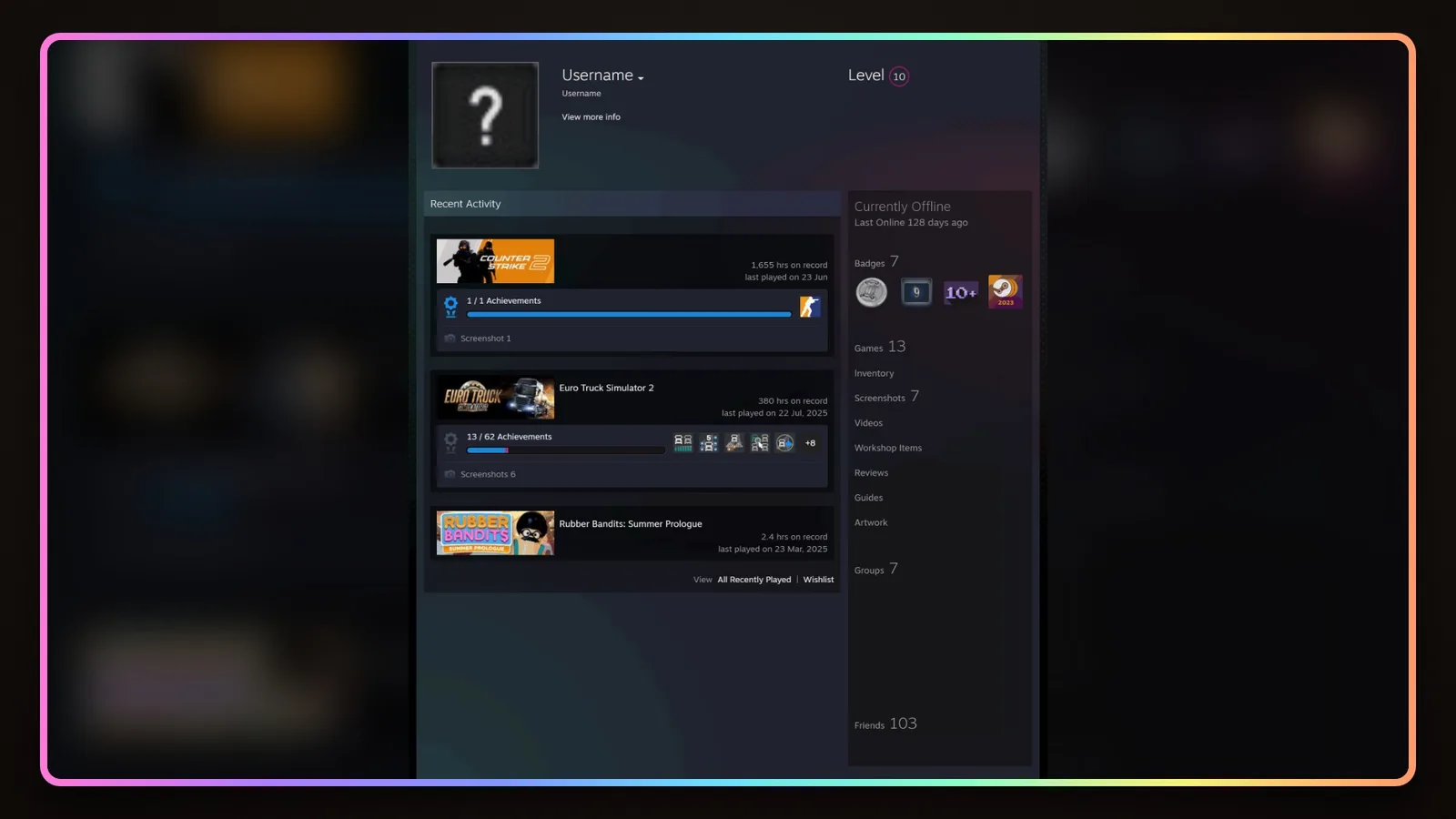Viewport: 1456px width, 819px height.
Task: Click the camera icon beside Screenshot 1
Action: coord(450,339)
